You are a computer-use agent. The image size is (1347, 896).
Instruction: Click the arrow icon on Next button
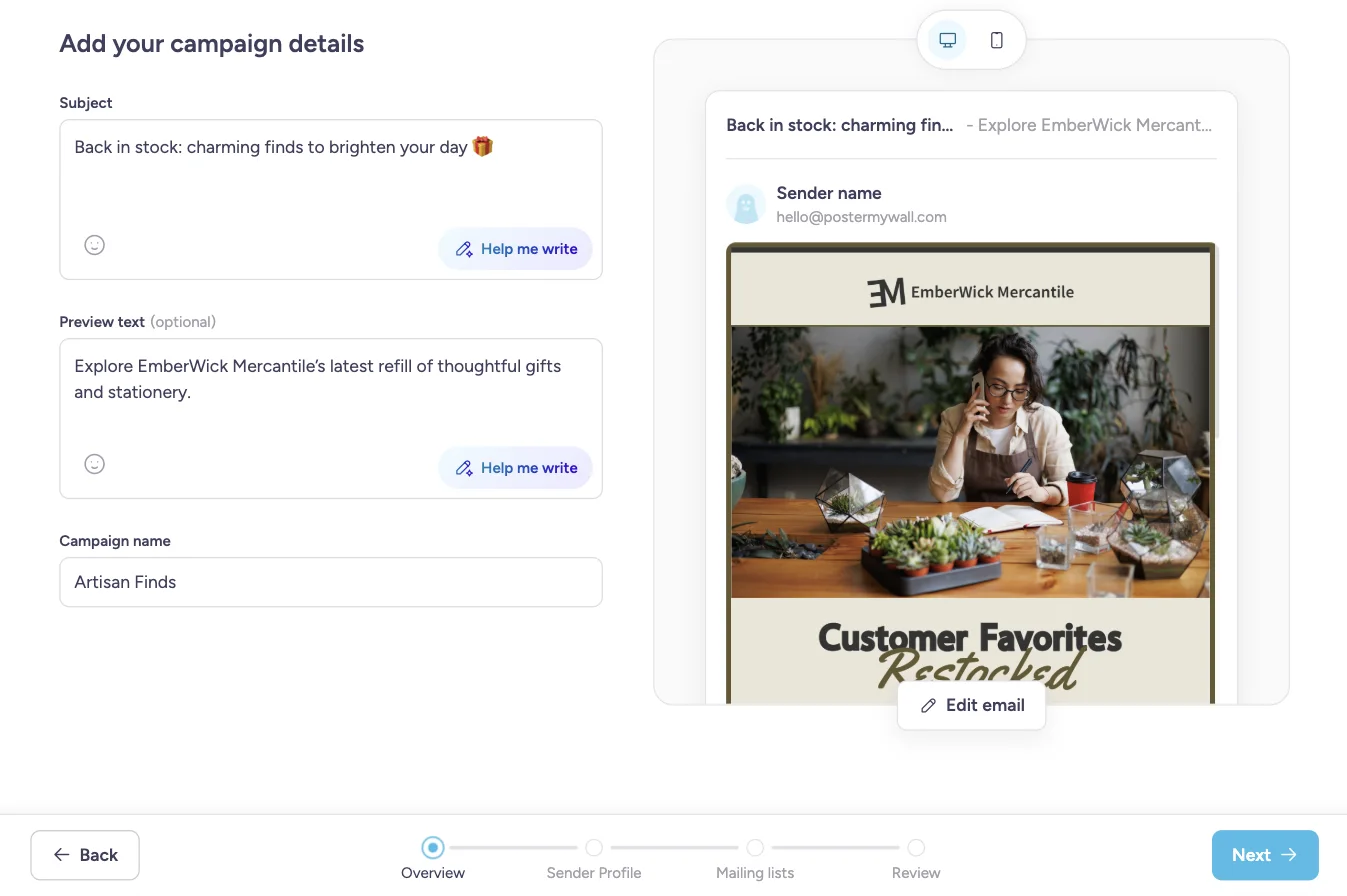pyautogui.click(x=1289, y=855)
